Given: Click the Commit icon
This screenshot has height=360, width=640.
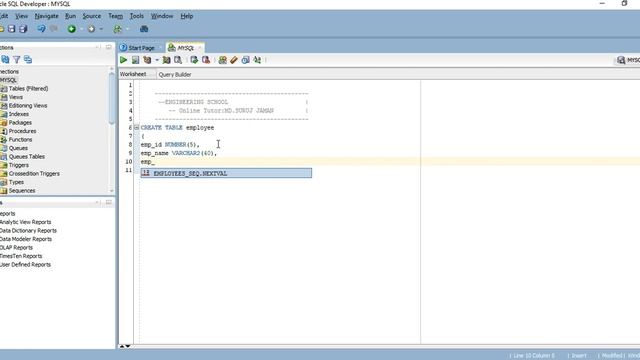Looking at the screenshot, I should click(x=194, y=60).
